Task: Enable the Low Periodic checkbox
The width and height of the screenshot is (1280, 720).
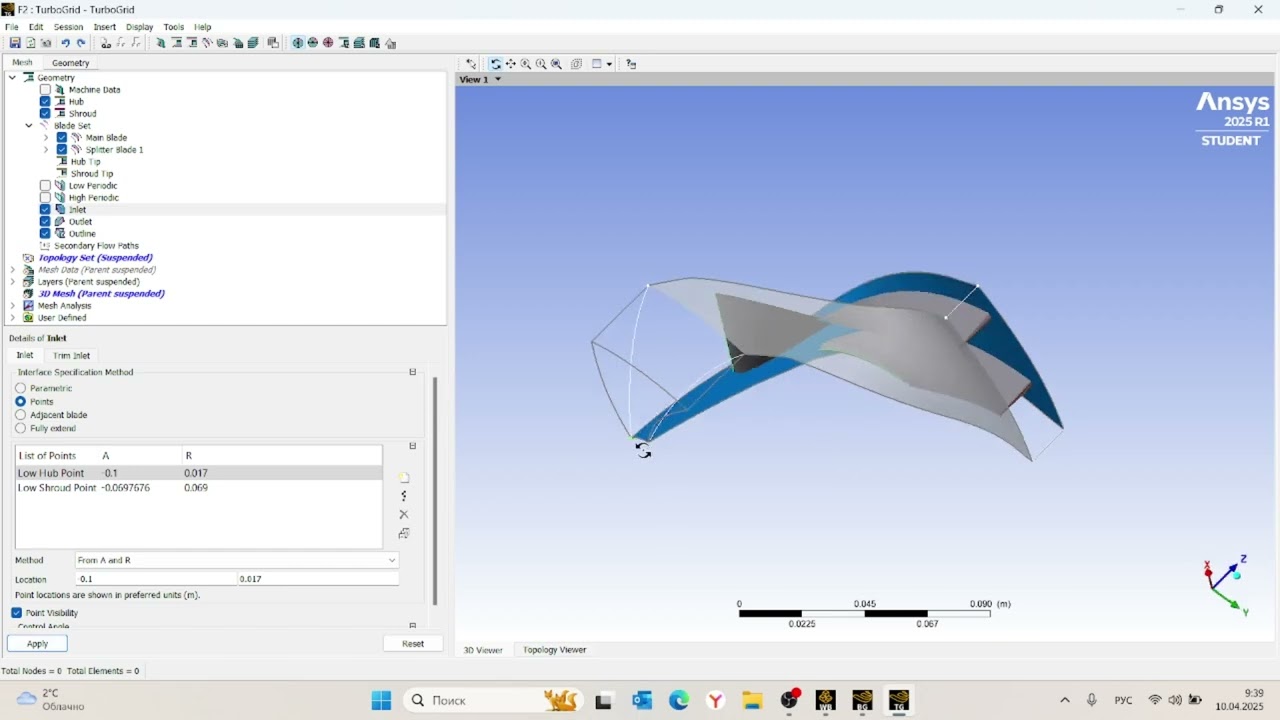Action: pyautogui.click(x=45, y=186)
